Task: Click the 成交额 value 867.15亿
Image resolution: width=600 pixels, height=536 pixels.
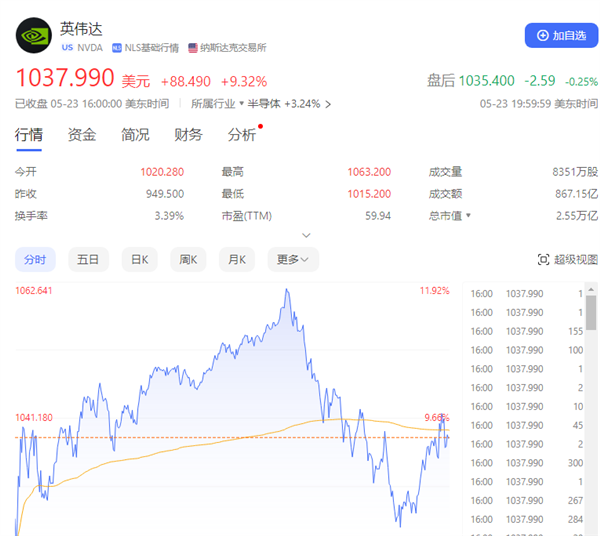Action: click(576, 194)
